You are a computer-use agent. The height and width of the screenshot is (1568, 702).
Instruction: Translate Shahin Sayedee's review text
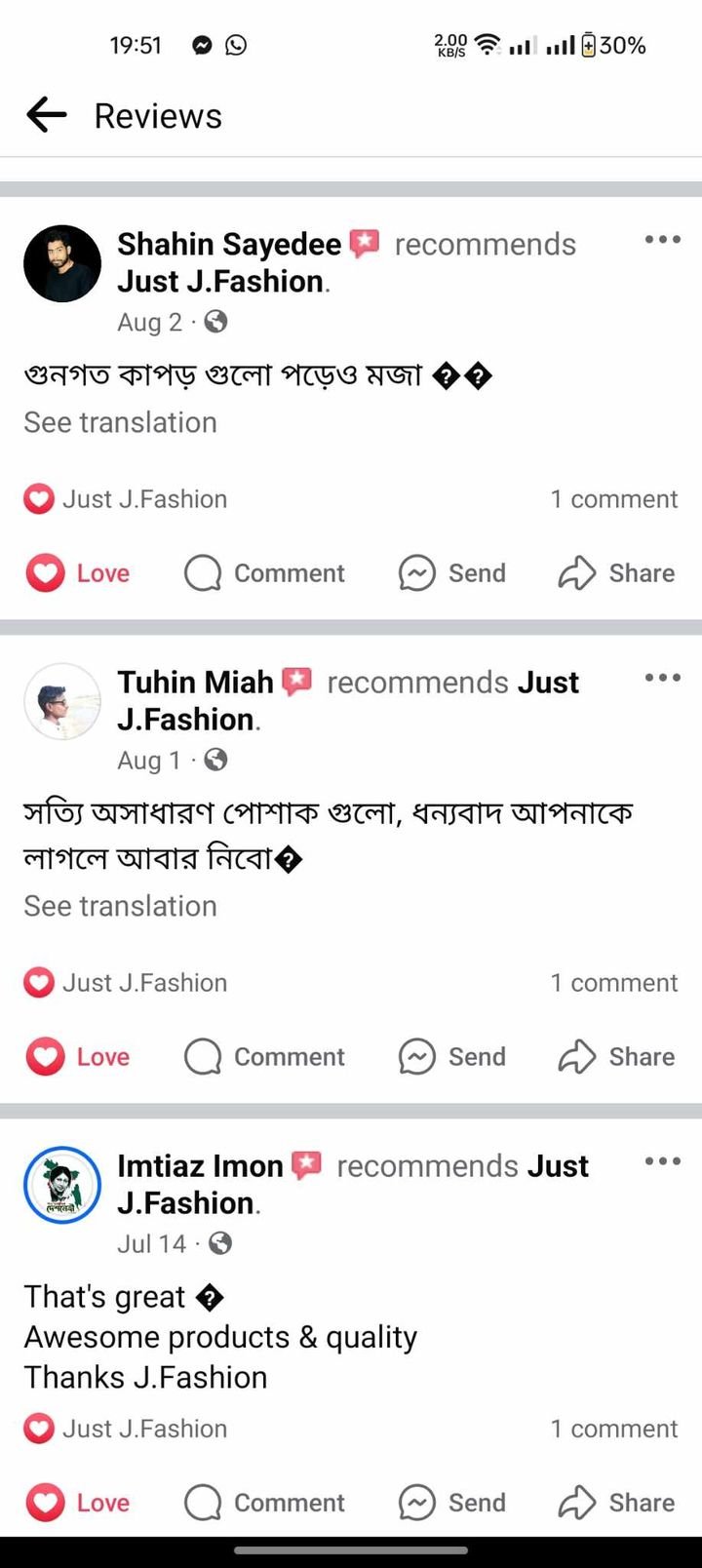point(120,422)
